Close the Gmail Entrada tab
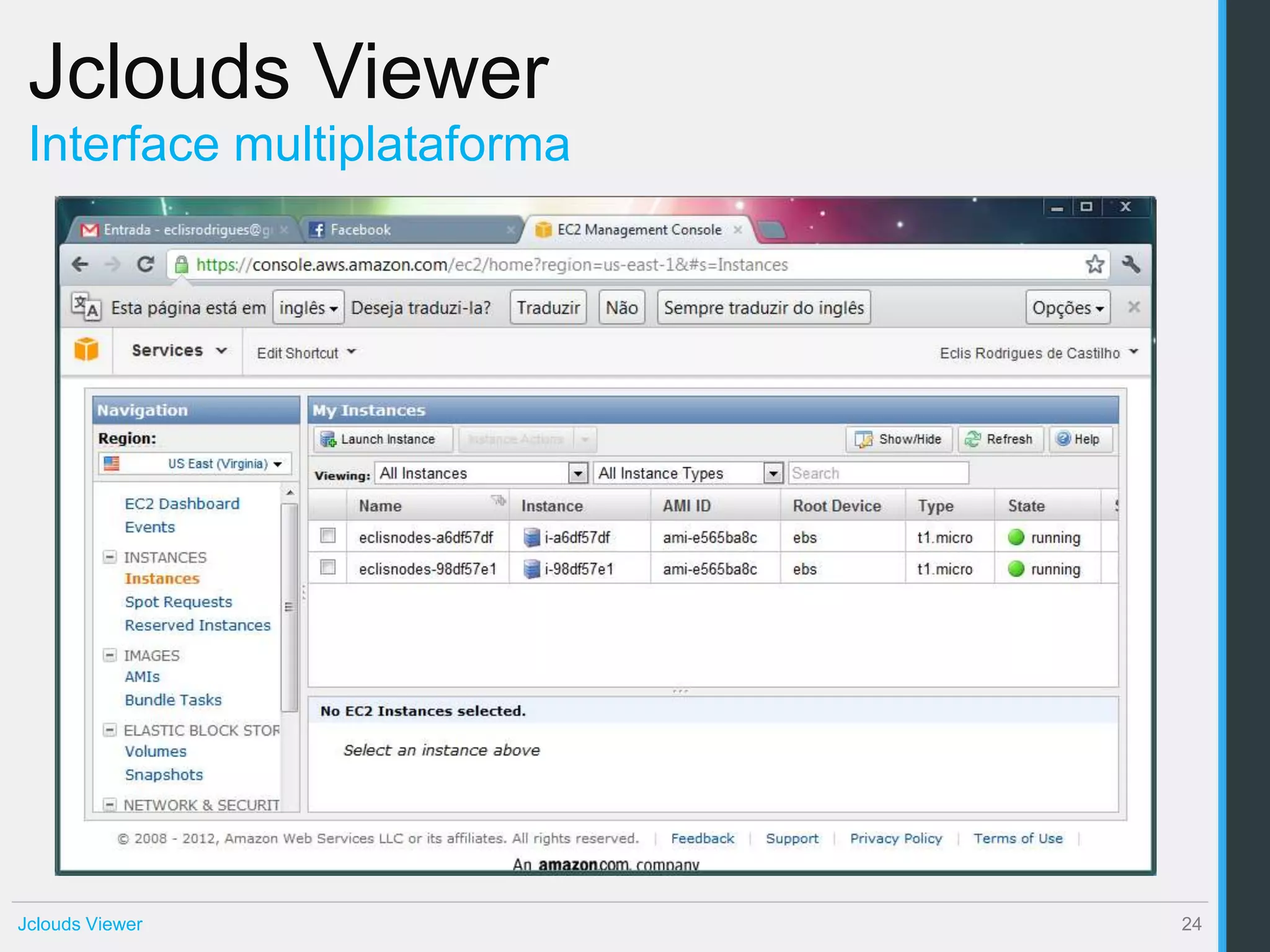Screen dimensions: 1270x952 tap(284, 230)
